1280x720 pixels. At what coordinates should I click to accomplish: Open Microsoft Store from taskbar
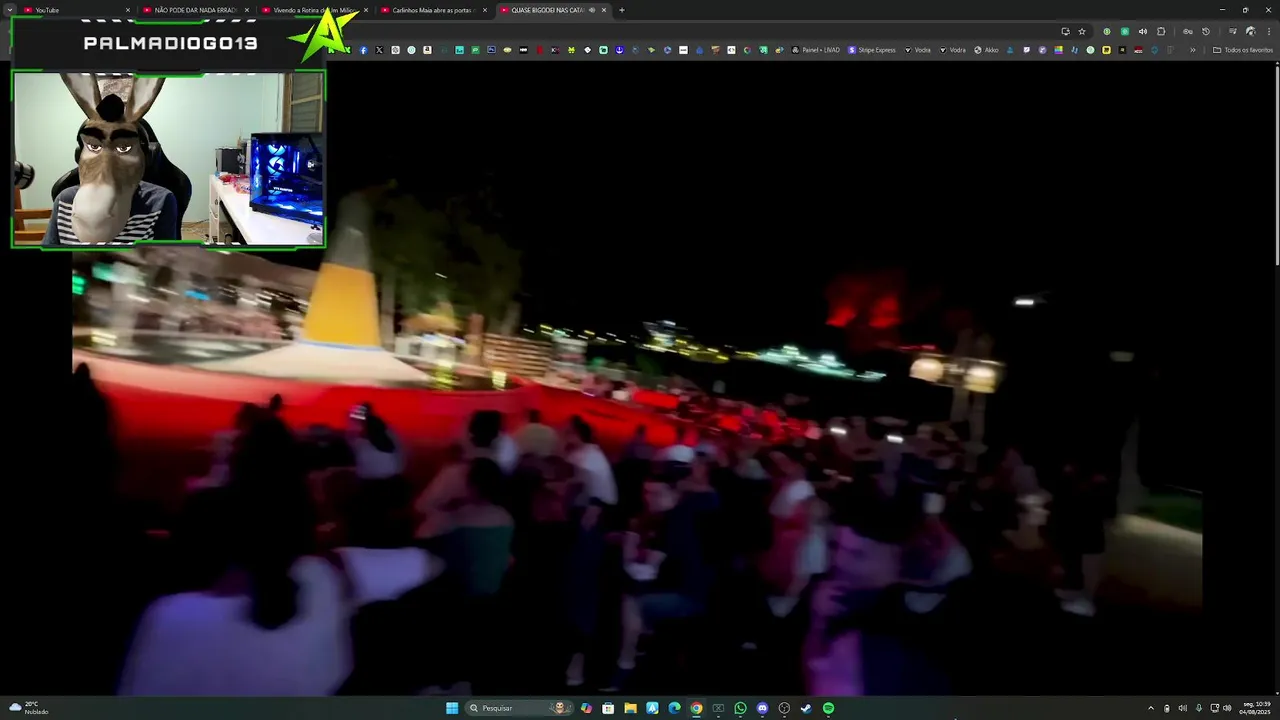(608, 708)
